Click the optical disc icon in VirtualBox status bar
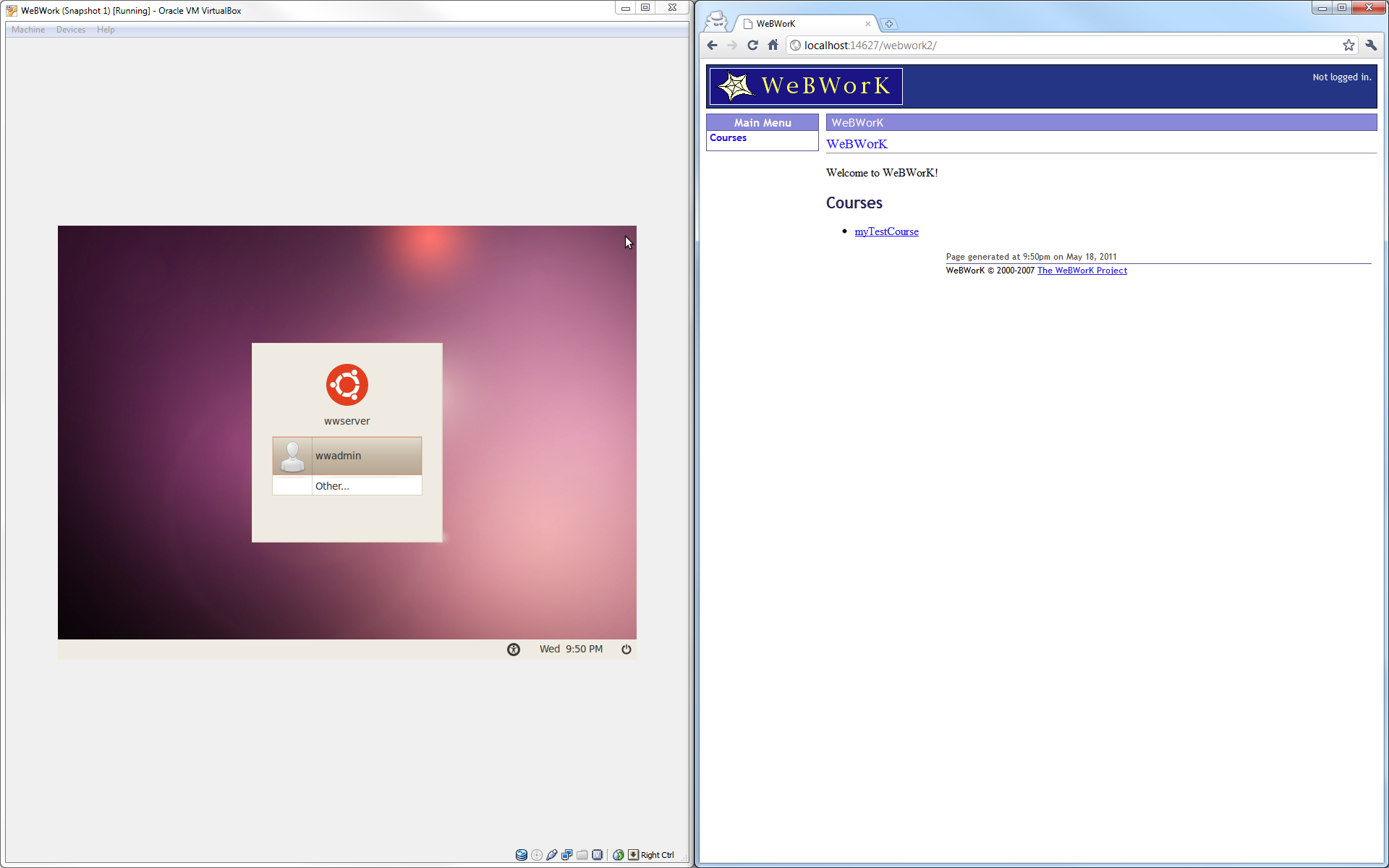1389x868 pixels. tap(537, 855)
